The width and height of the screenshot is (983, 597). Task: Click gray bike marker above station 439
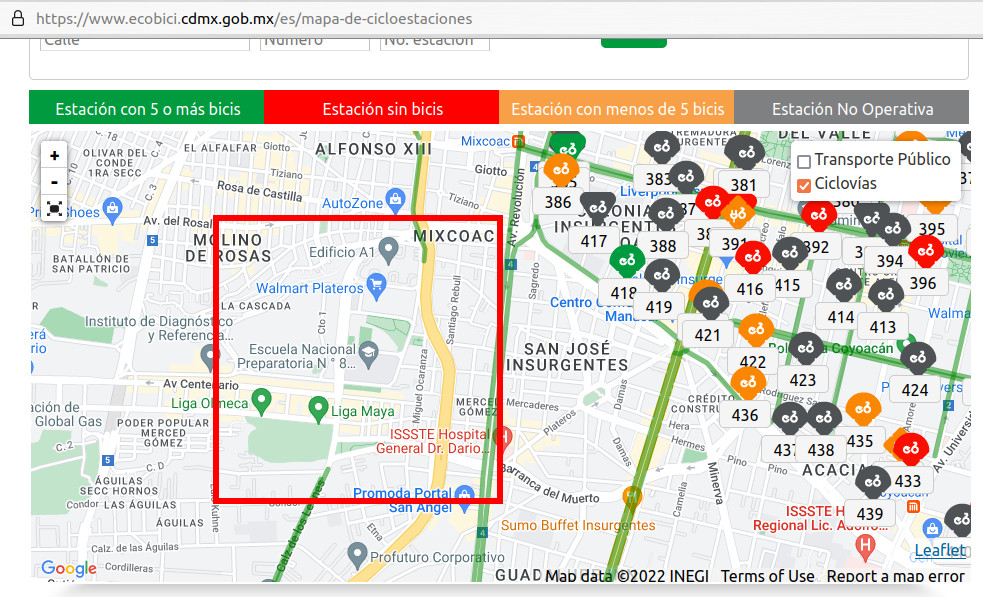[x=873, y=483]
